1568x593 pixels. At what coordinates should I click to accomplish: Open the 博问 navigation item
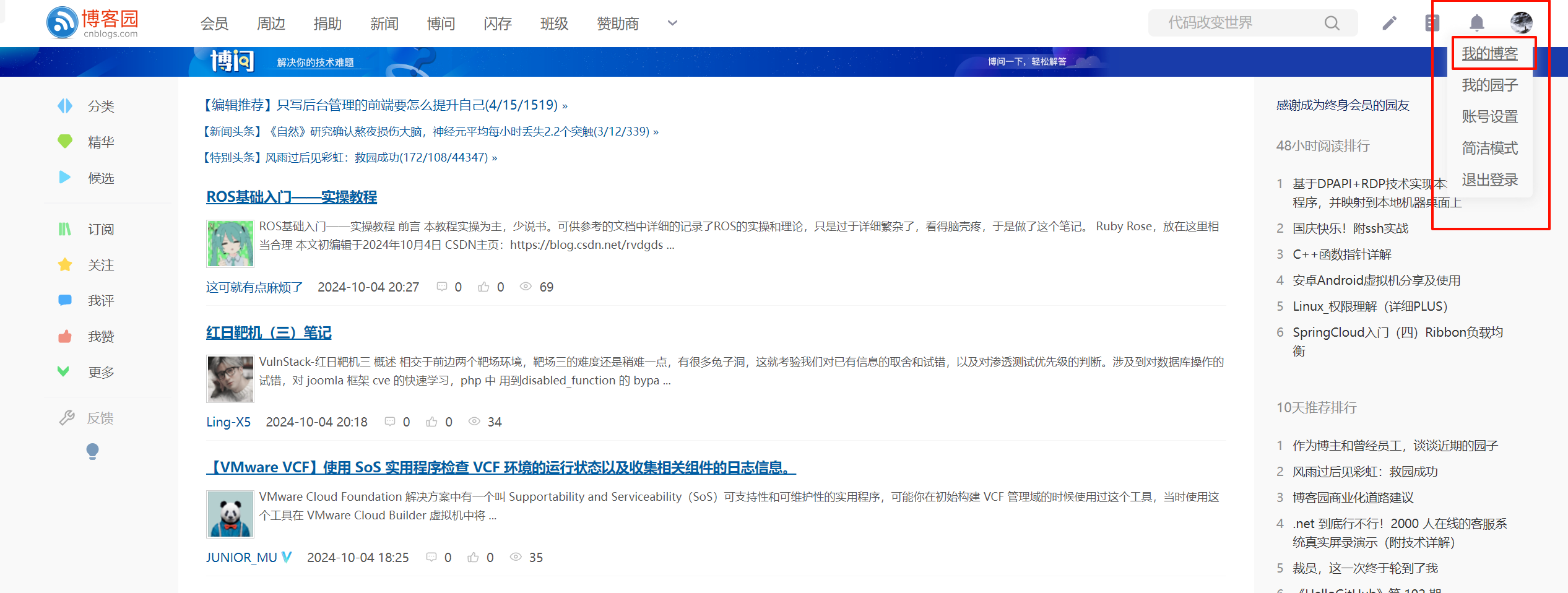tap(441, 24)
